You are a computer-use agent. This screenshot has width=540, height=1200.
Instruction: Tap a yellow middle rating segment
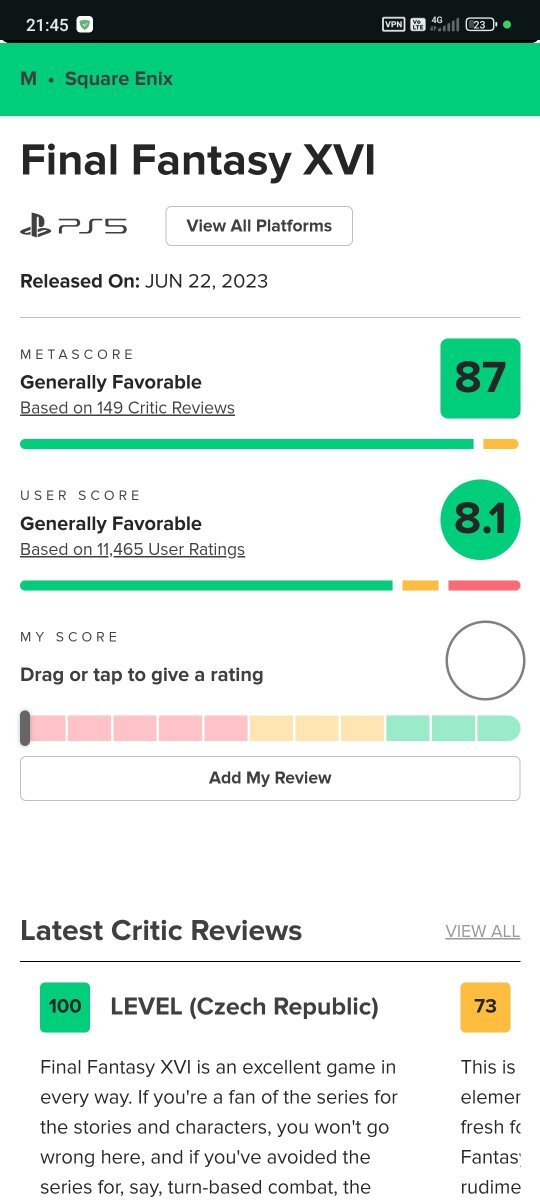[317, 728]
